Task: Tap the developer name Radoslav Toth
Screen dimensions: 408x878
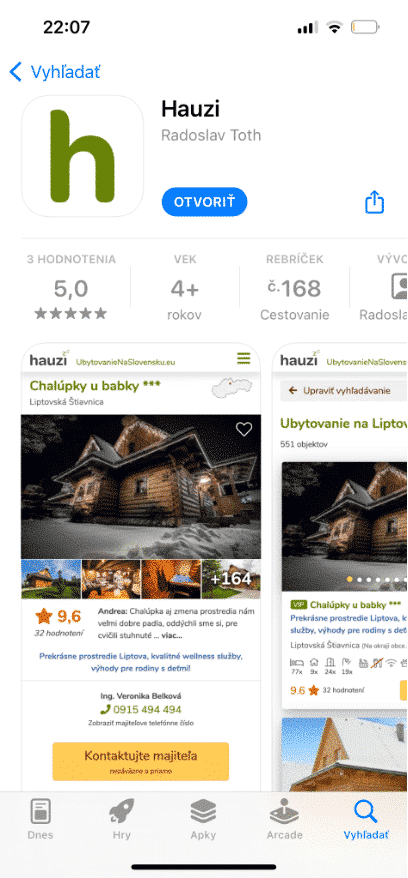Action: point(211,136)
